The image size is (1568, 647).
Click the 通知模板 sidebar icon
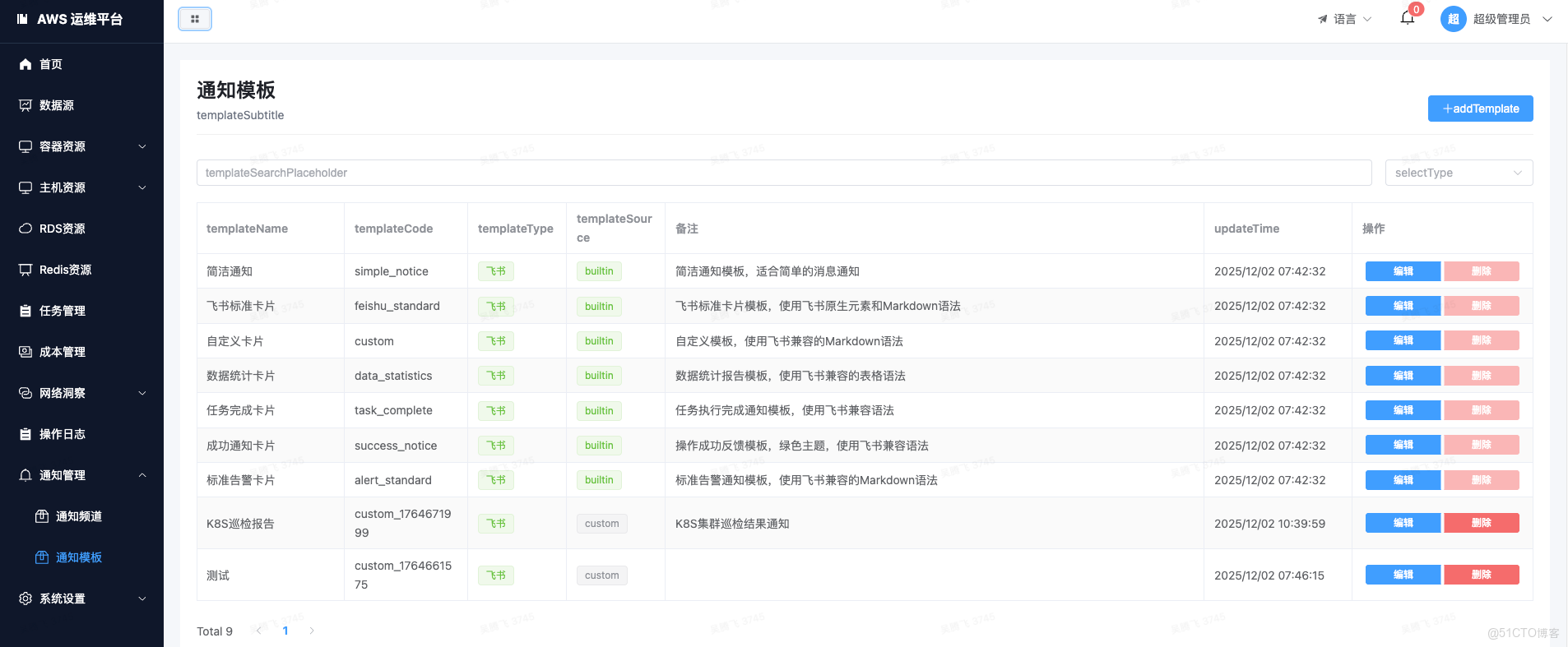pyautogui.click(x=42, y=557)
